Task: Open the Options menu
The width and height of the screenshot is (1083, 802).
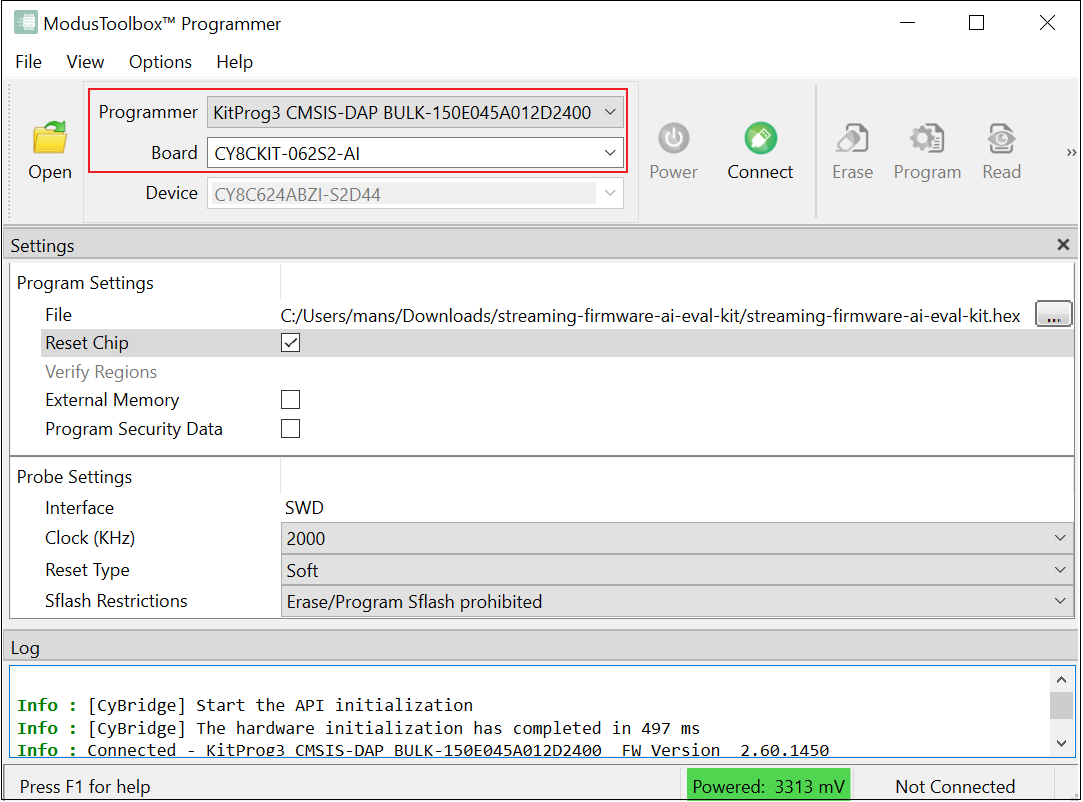Action: [x=160, y=62]
